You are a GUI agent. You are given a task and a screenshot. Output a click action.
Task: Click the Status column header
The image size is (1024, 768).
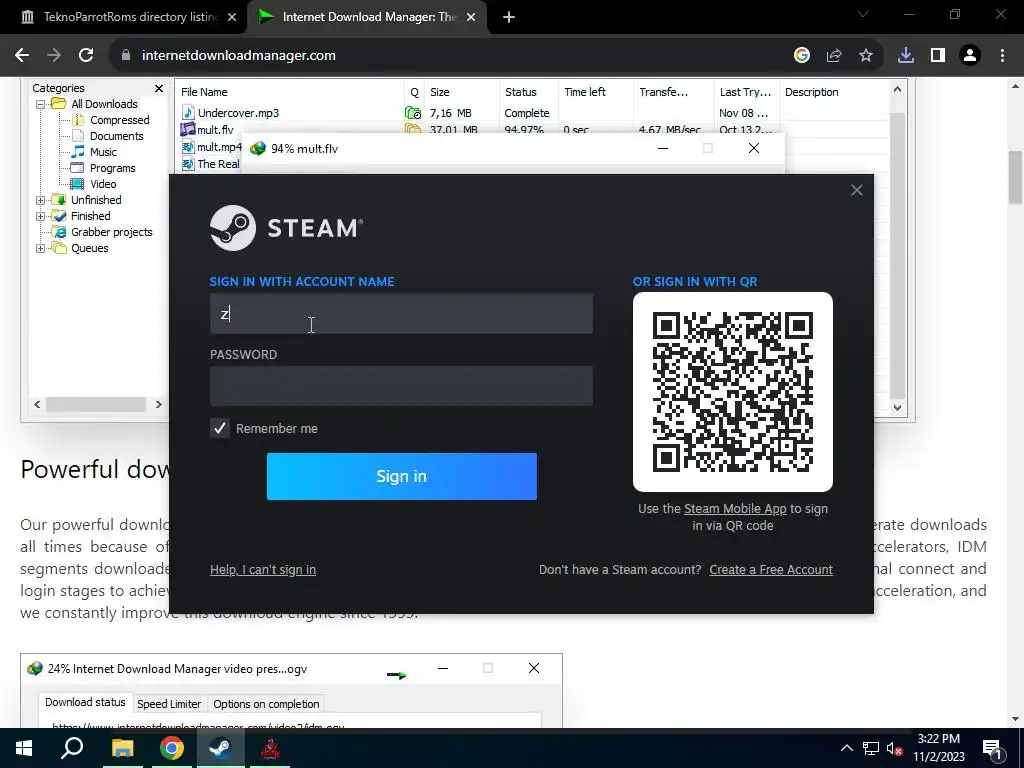coord(529,92)
